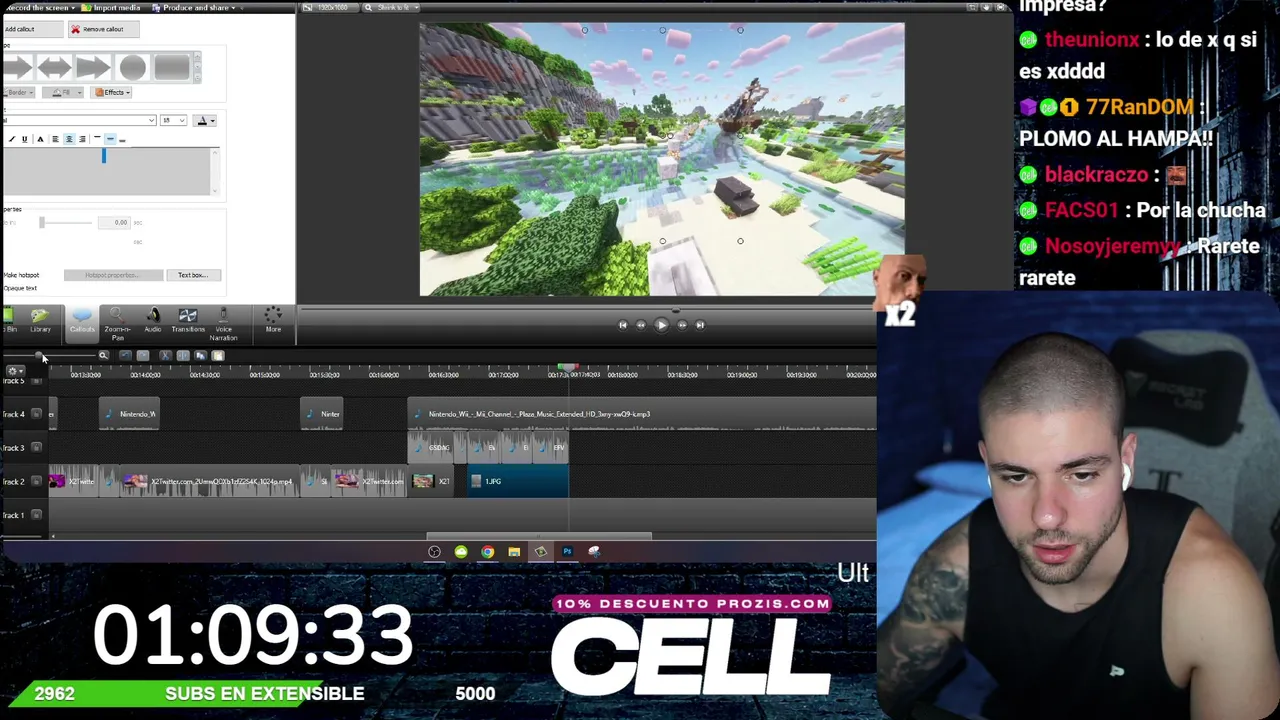Open the Transitions tab
Viewport: 1280px width, 720px height.
pos(188,321)
